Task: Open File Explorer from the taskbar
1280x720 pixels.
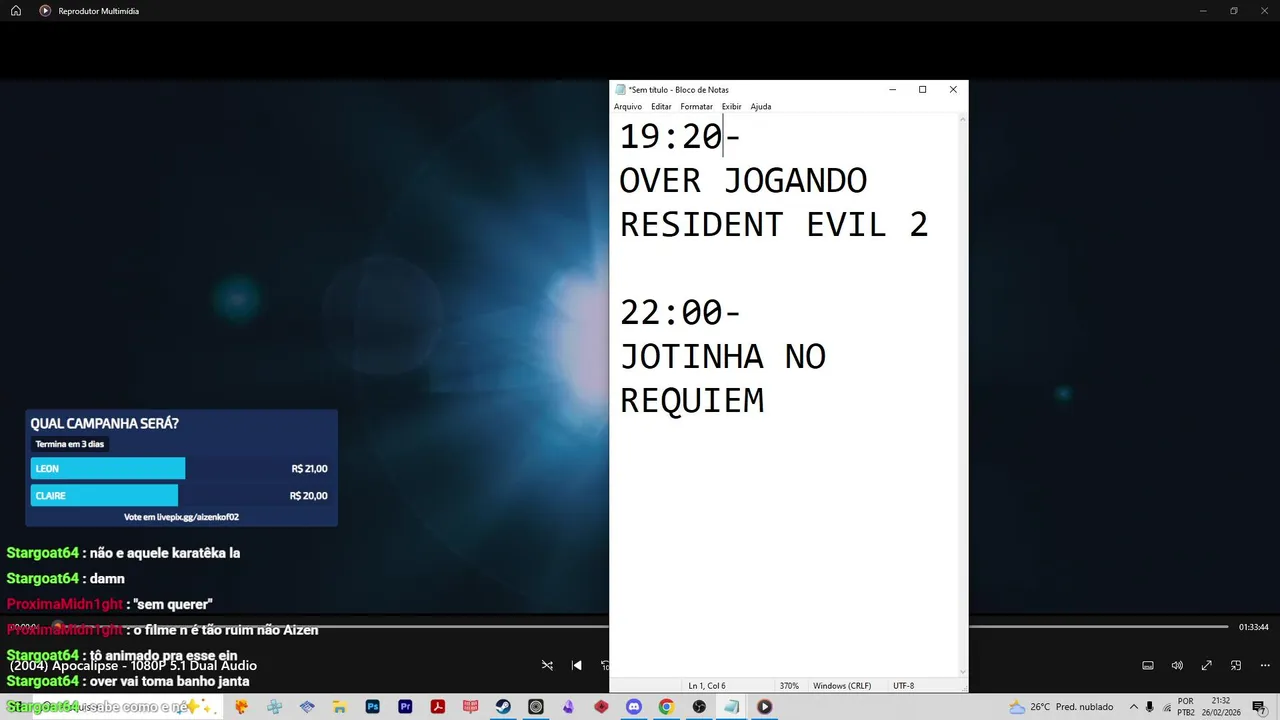Action: click(x=339, y=706)
